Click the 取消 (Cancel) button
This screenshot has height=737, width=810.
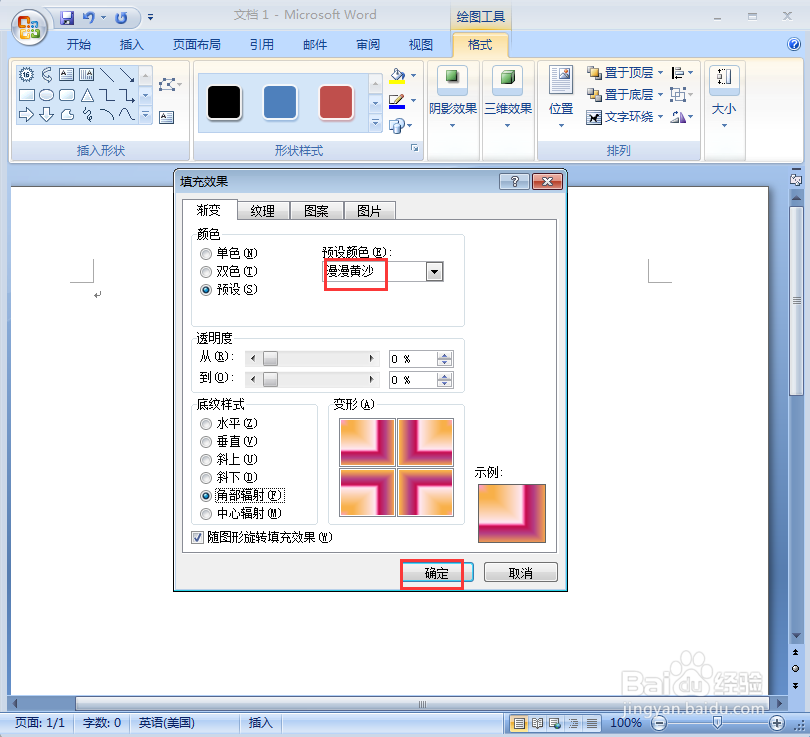pos(519,573)
